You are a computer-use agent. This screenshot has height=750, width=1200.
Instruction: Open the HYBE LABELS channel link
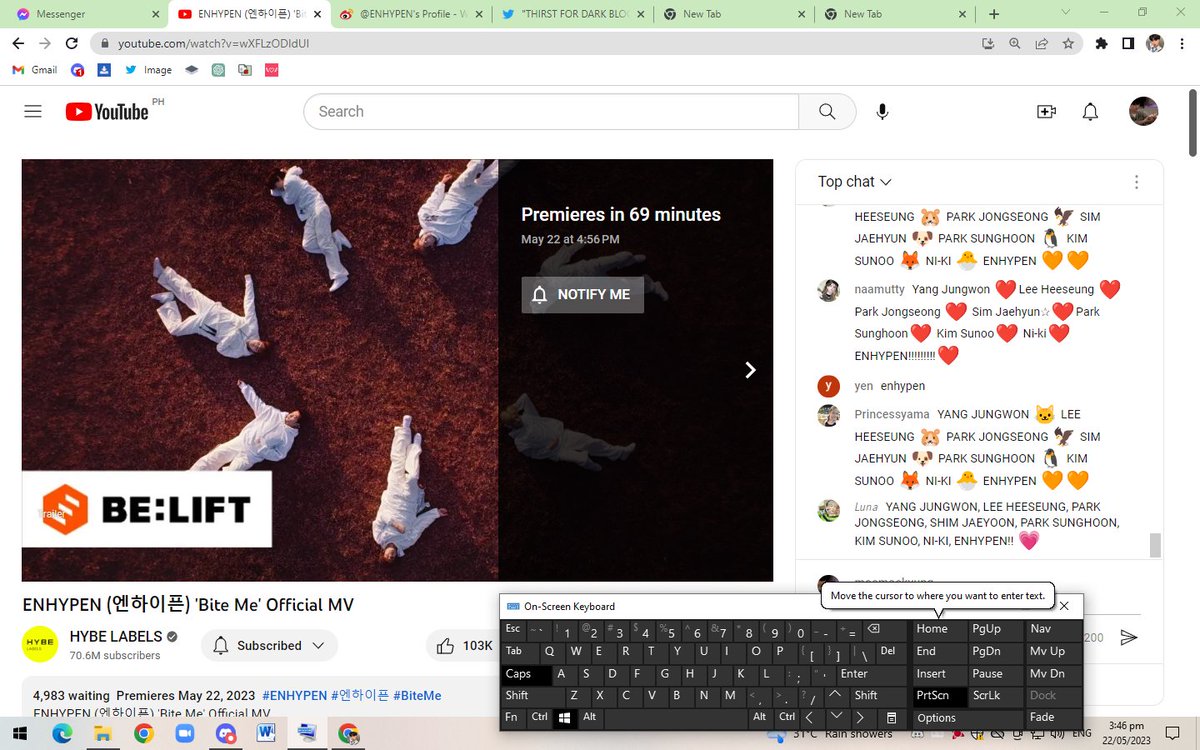point(116,637)
